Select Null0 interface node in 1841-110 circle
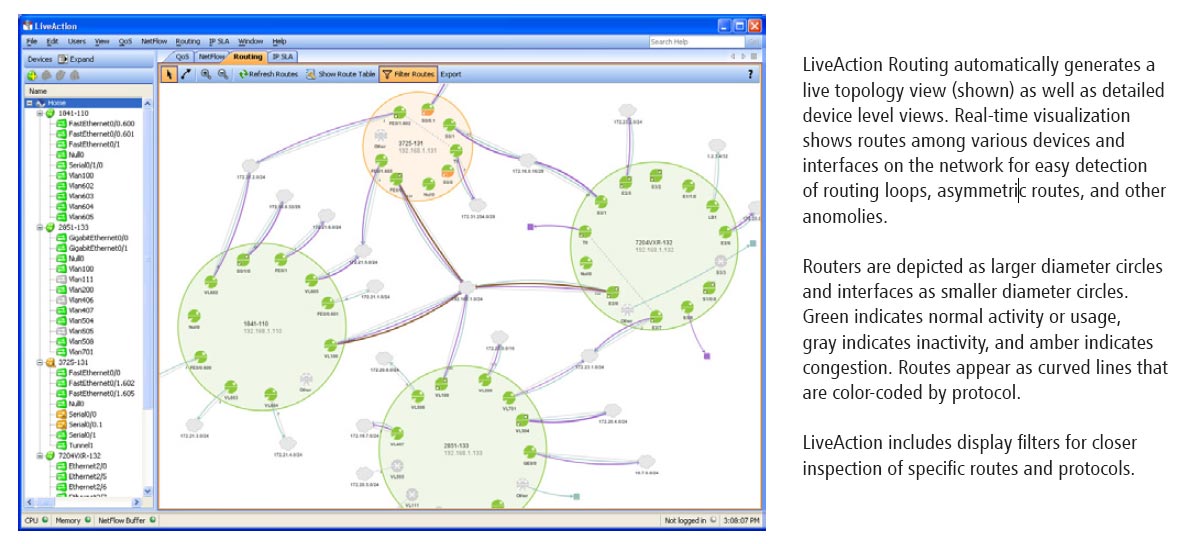The width and height of the screenshot is (1186, 544). click(194, 318)
